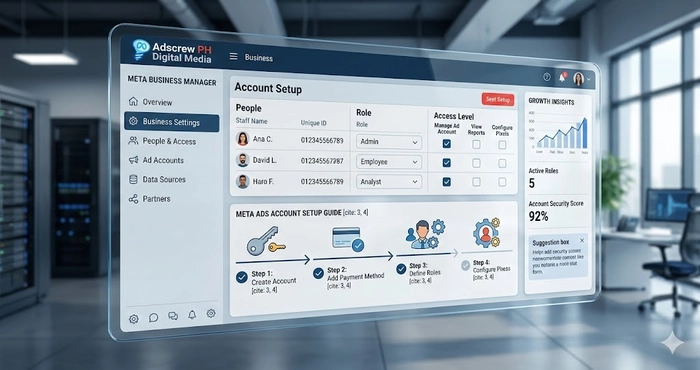700x370 pixels.
Task: Open the Analyst role dropdown for Haro F.
Action: click(389, 182)
